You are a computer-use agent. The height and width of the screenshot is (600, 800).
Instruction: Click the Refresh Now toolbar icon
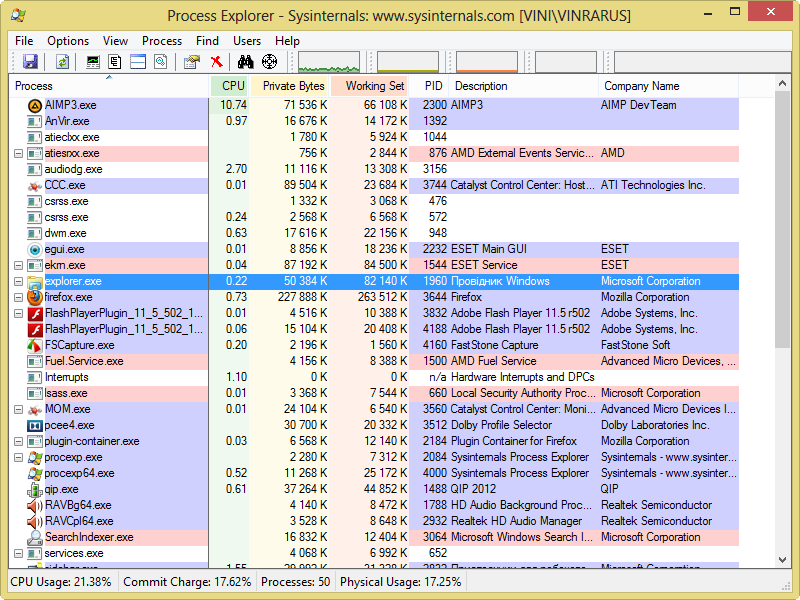62,62
